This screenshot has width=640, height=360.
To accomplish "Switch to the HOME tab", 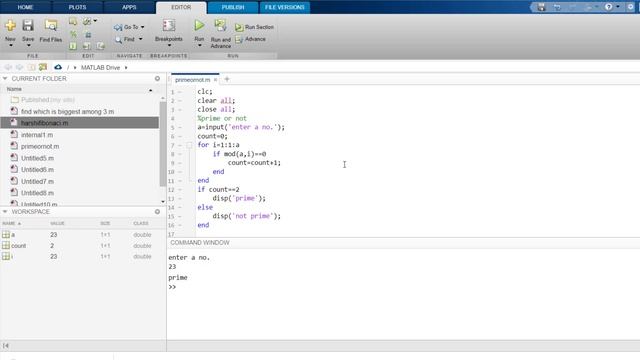I will tap(25, 7).
